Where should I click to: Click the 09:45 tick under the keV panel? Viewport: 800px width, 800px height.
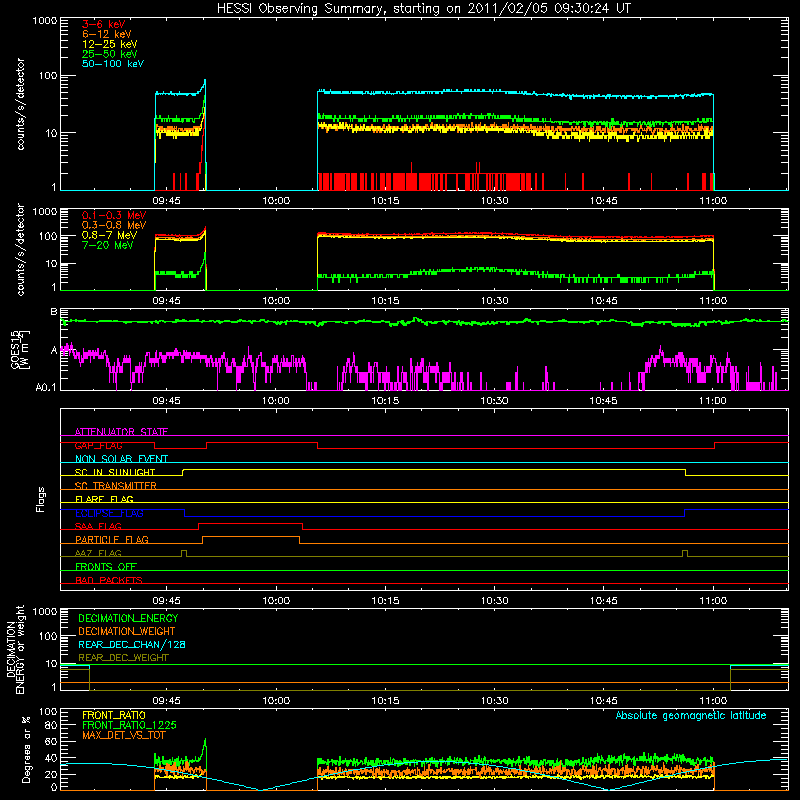click(x=166, y=201)
